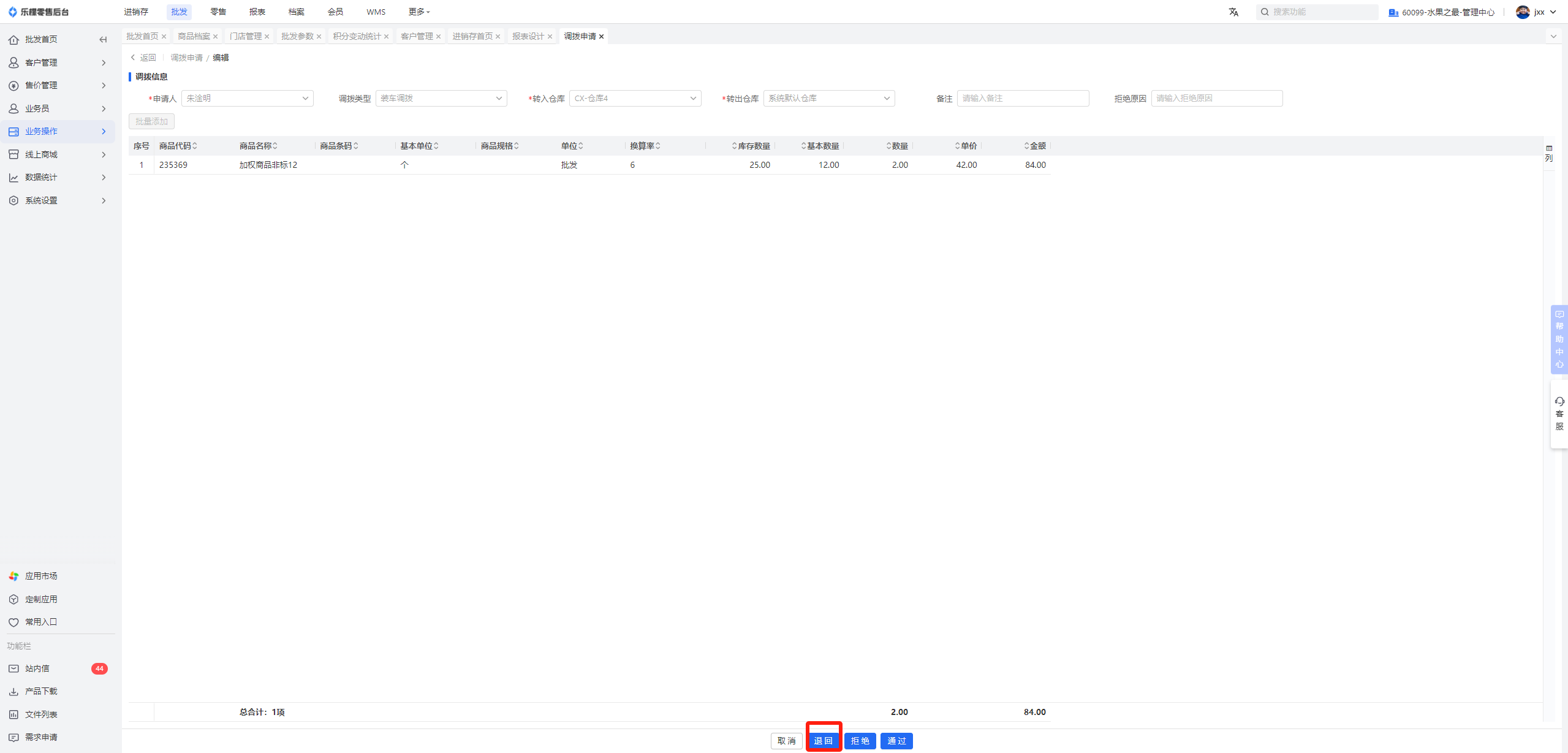Close the 批发参数 tab
The width and height of the screenshot is (1568, 753).
(319, 37)
